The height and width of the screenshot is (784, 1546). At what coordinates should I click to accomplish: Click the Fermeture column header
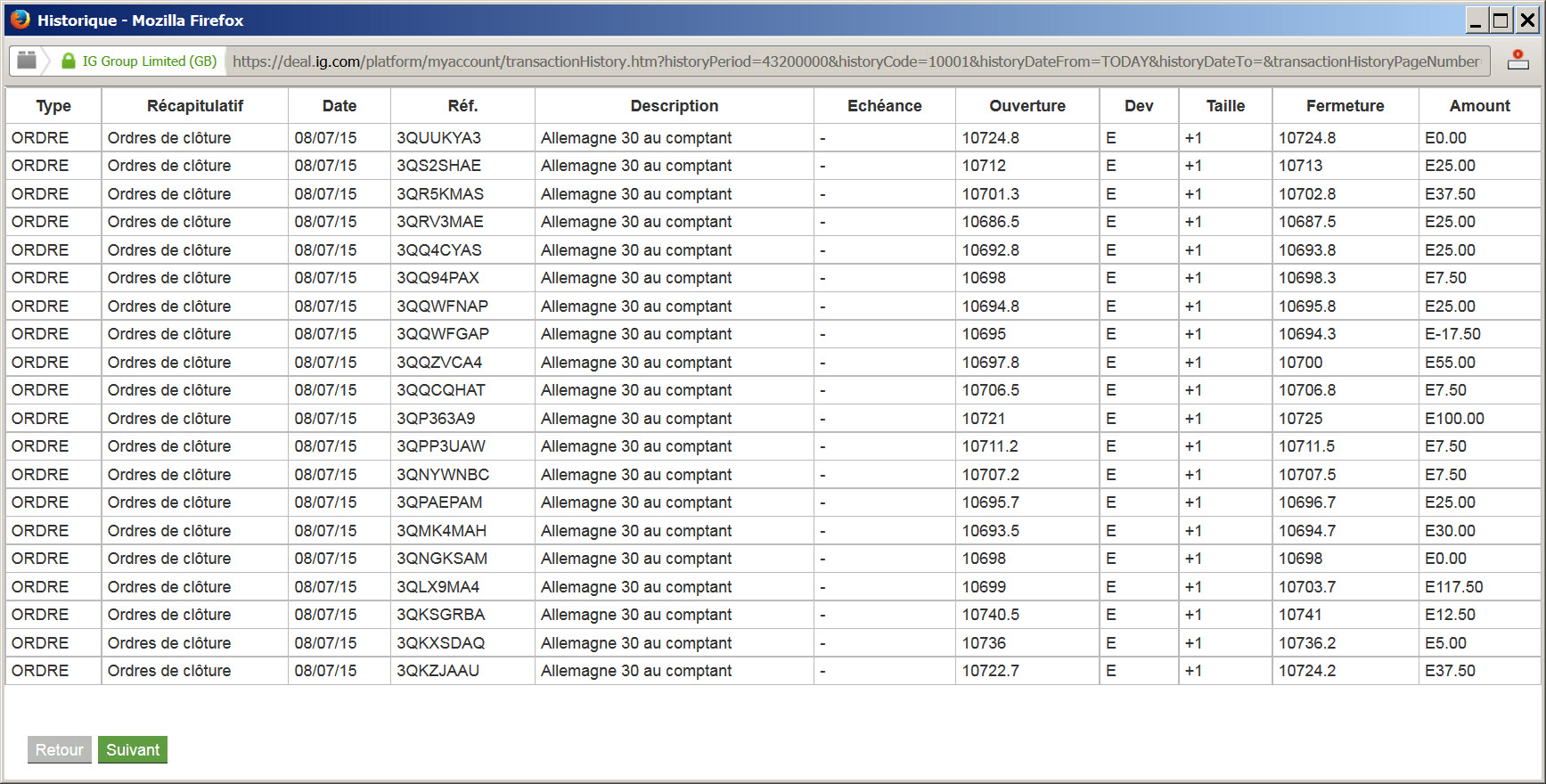(x=1346, y=106)
